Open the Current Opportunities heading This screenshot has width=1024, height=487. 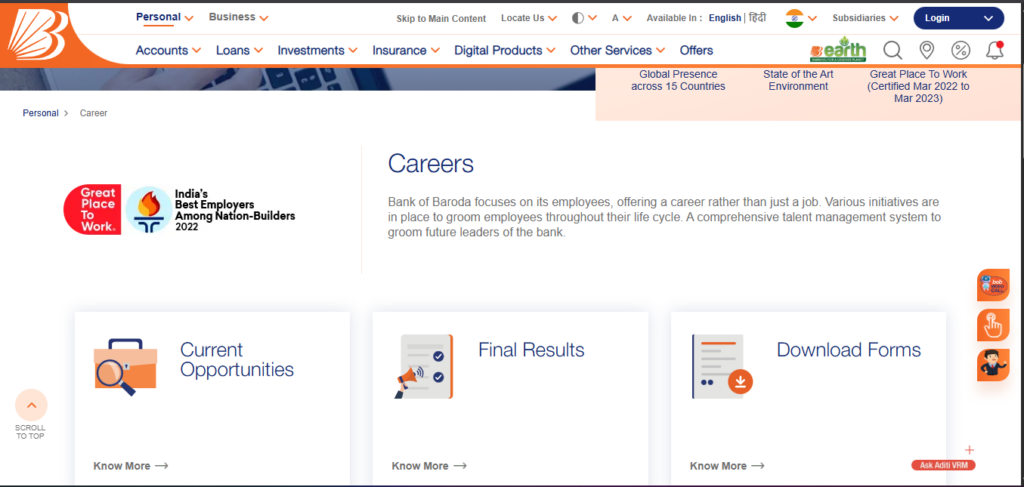pyautogui.click(x=237, y=360)
